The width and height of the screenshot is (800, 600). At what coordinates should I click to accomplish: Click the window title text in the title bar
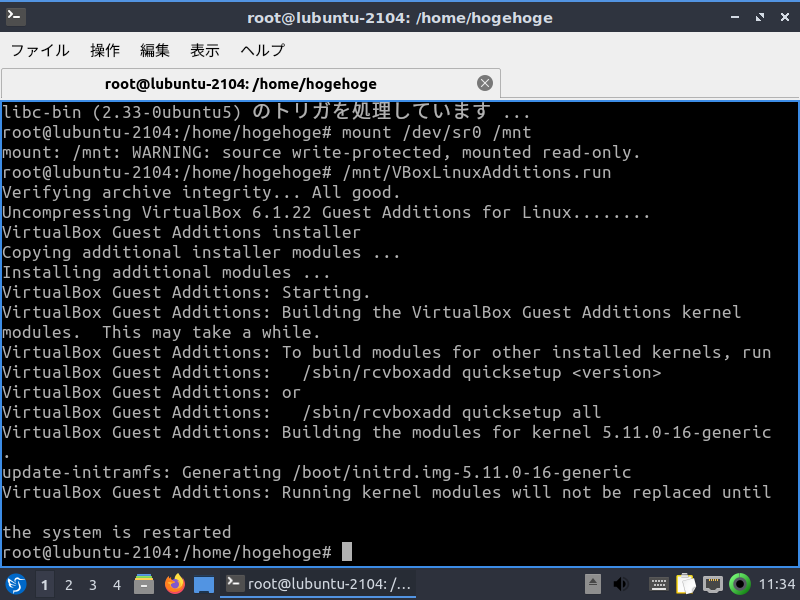click(x=399, y=18)
